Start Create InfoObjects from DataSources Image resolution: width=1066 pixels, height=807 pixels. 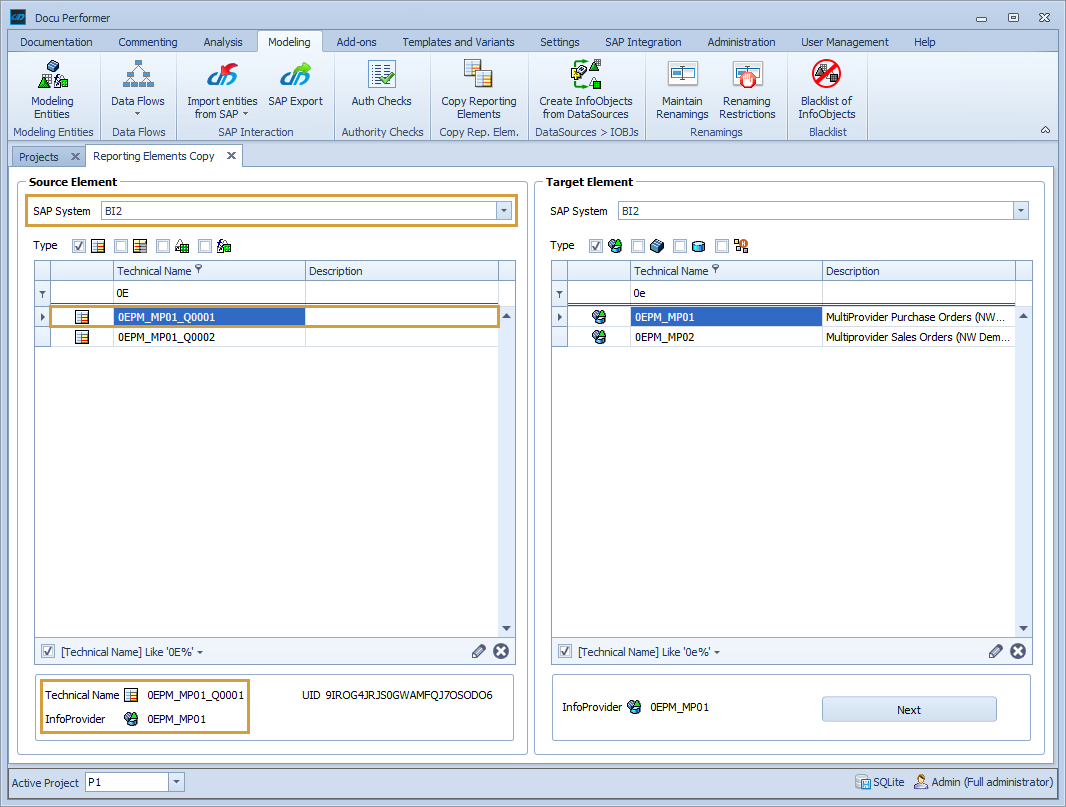586,90
